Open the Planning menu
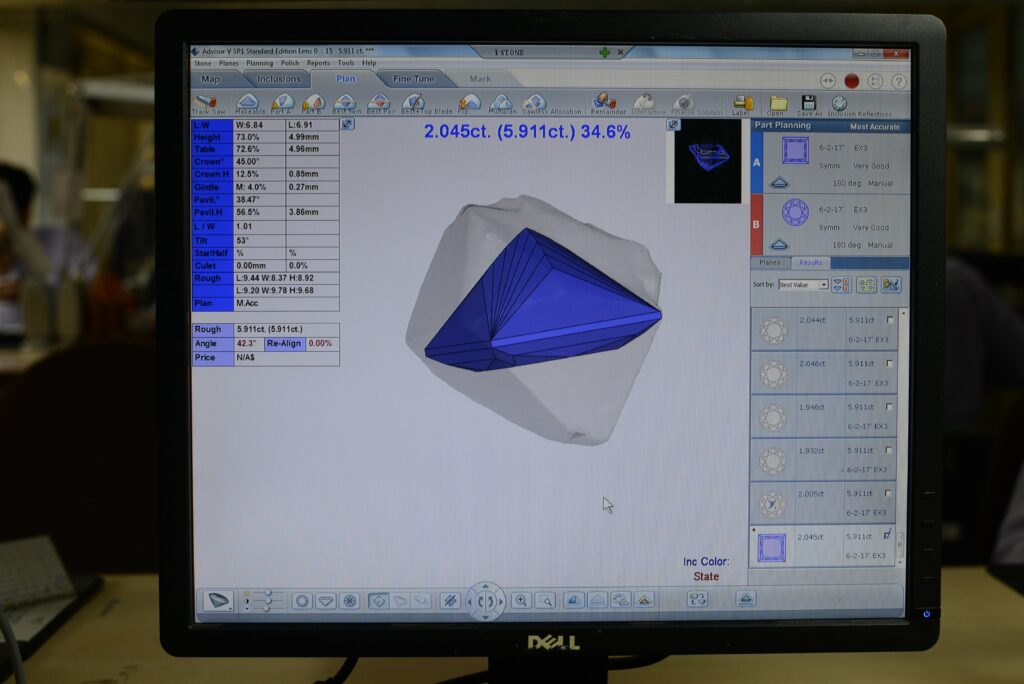 pos(259,63)
